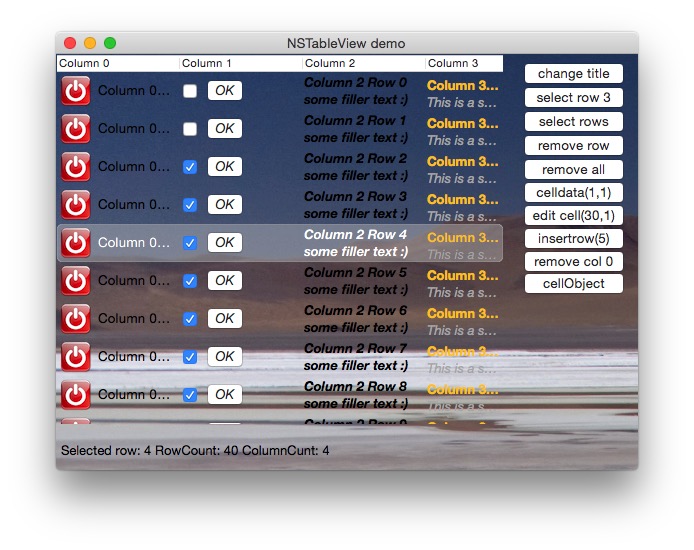Click the Column 1 table header

(241, 63)
